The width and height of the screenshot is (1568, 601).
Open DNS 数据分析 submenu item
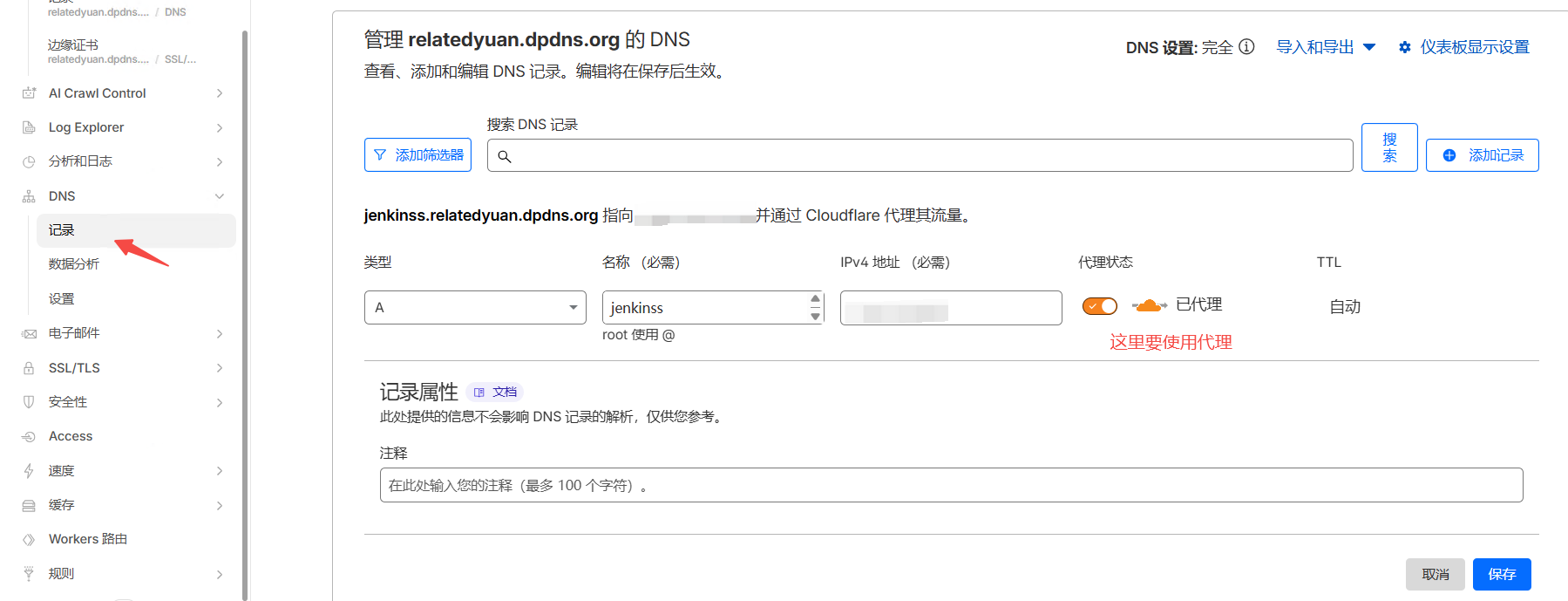click(136, 264)
